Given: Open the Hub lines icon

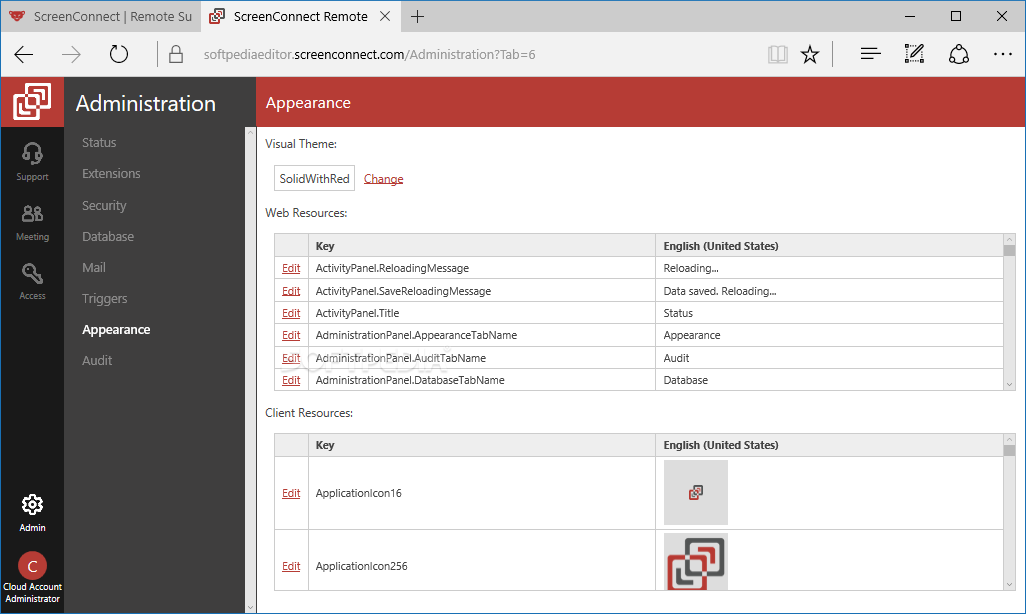Looking at the screenshot, I should point(870,54).
